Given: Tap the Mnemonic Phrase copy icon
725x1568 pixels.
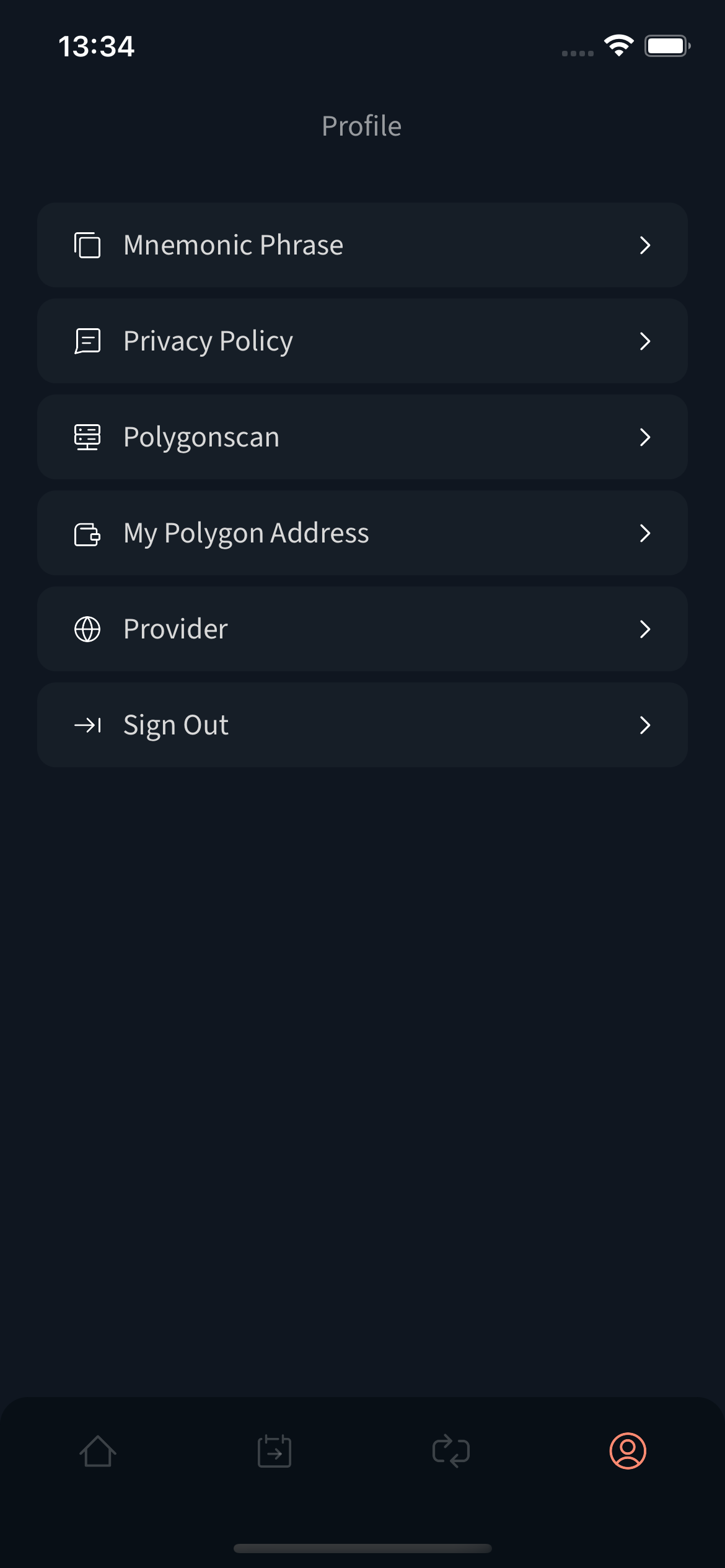Looking at the screenshot, I should click(x=87, y=245).
